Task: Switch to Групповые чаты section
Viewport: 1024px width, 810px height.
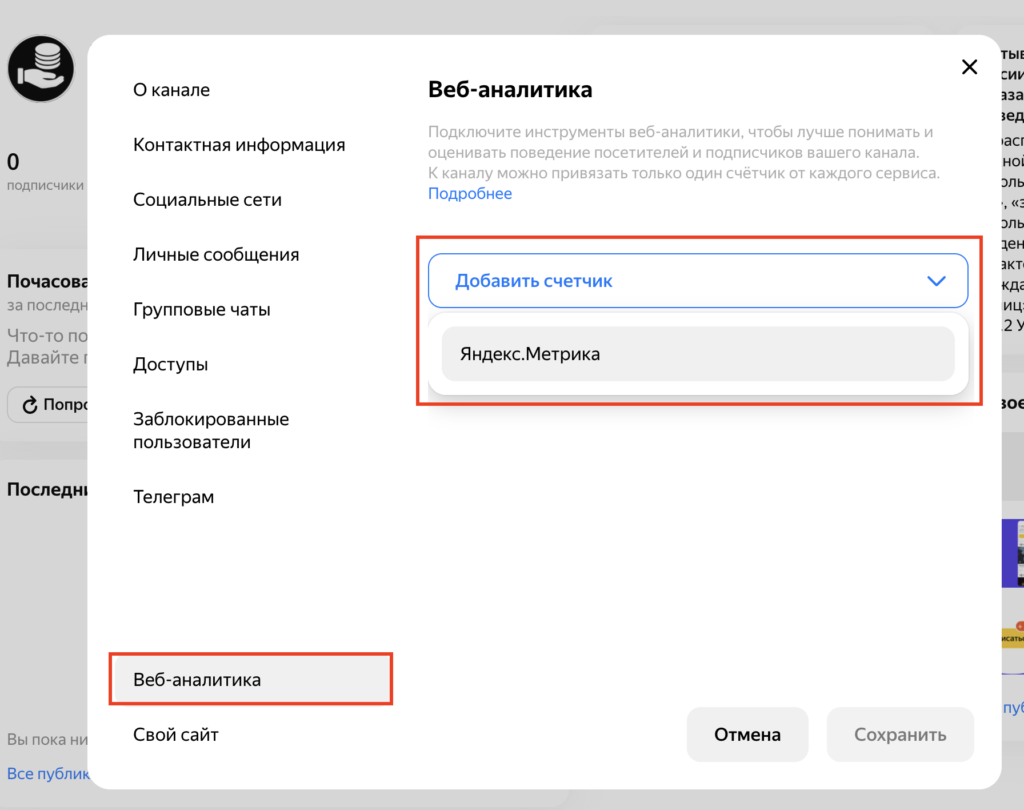Action: (x=201, y=310)
